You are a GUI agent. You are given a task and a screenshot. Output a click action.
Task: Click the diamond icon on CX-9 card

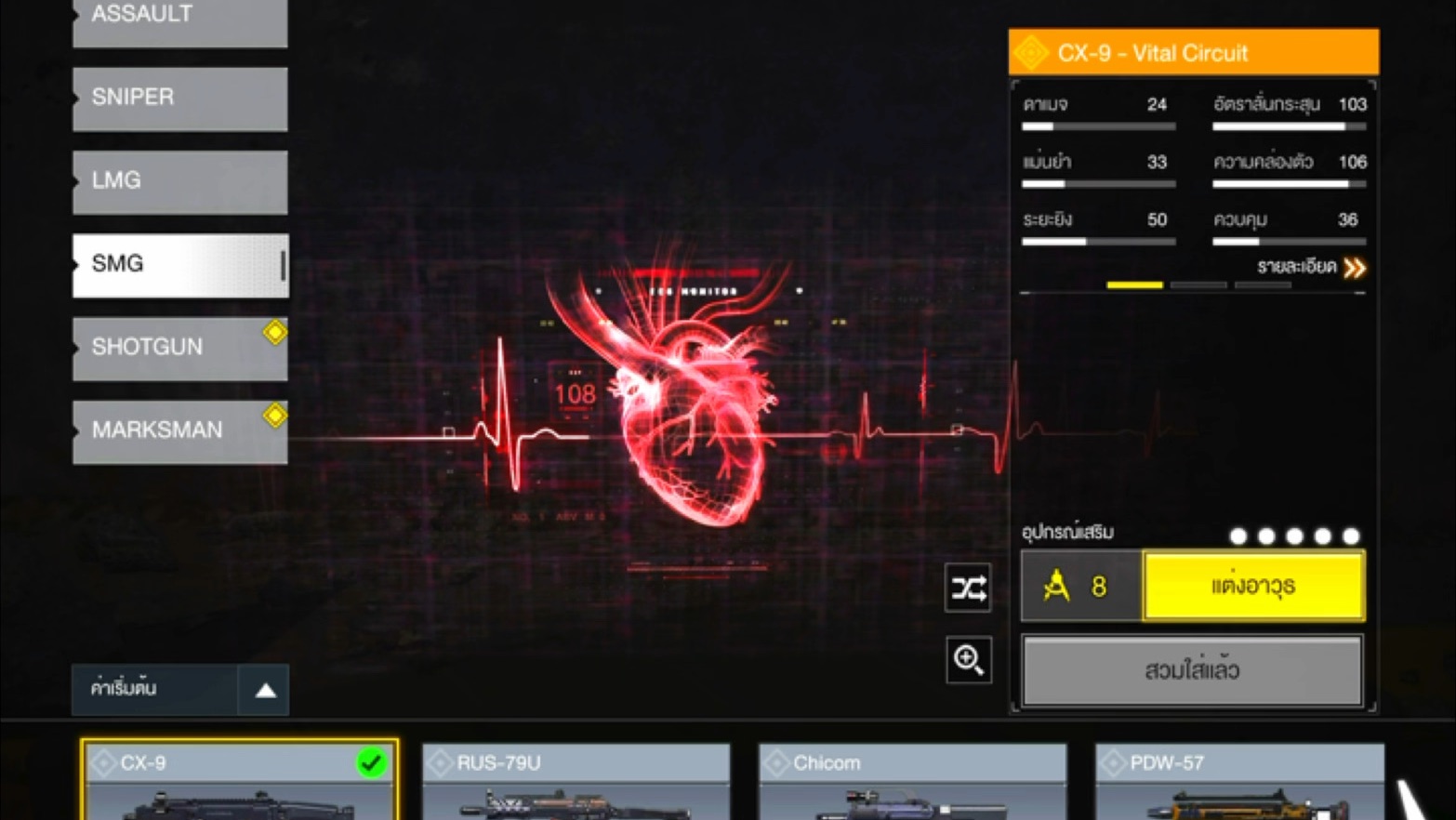click(103, 763)
